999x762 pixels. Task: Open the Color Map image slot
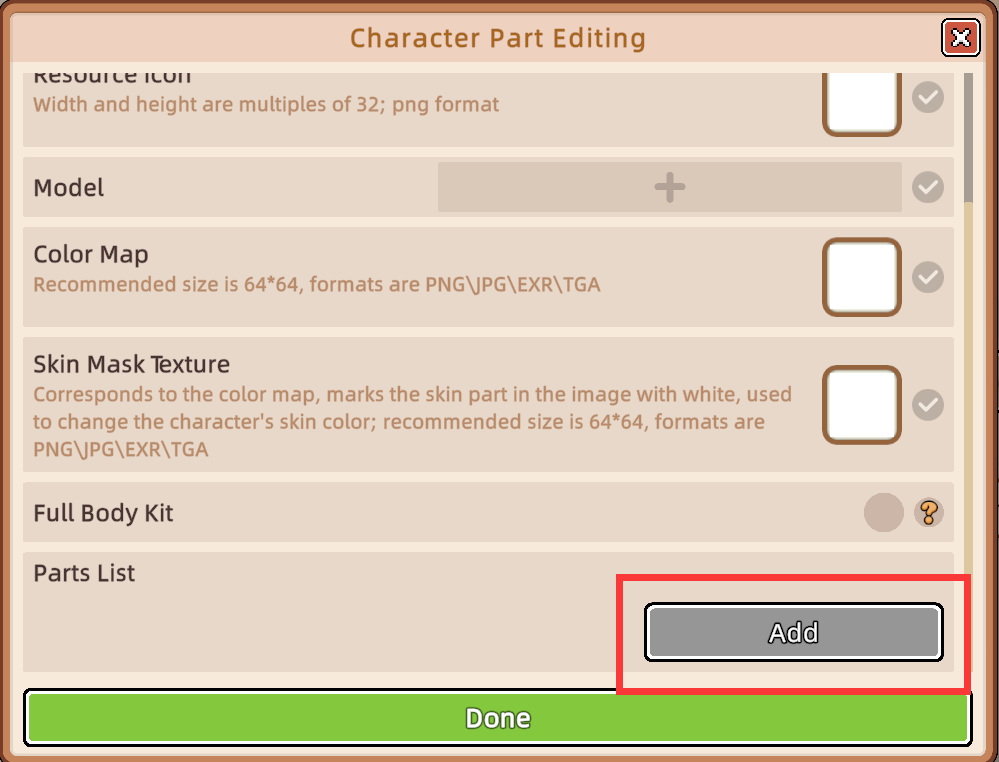point(862,276)
